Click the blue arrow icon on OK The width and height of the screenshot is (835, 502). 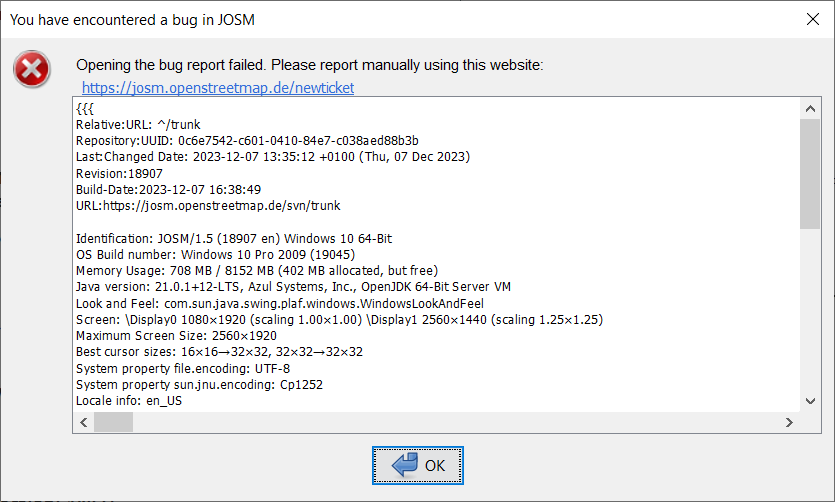[404, 465]
